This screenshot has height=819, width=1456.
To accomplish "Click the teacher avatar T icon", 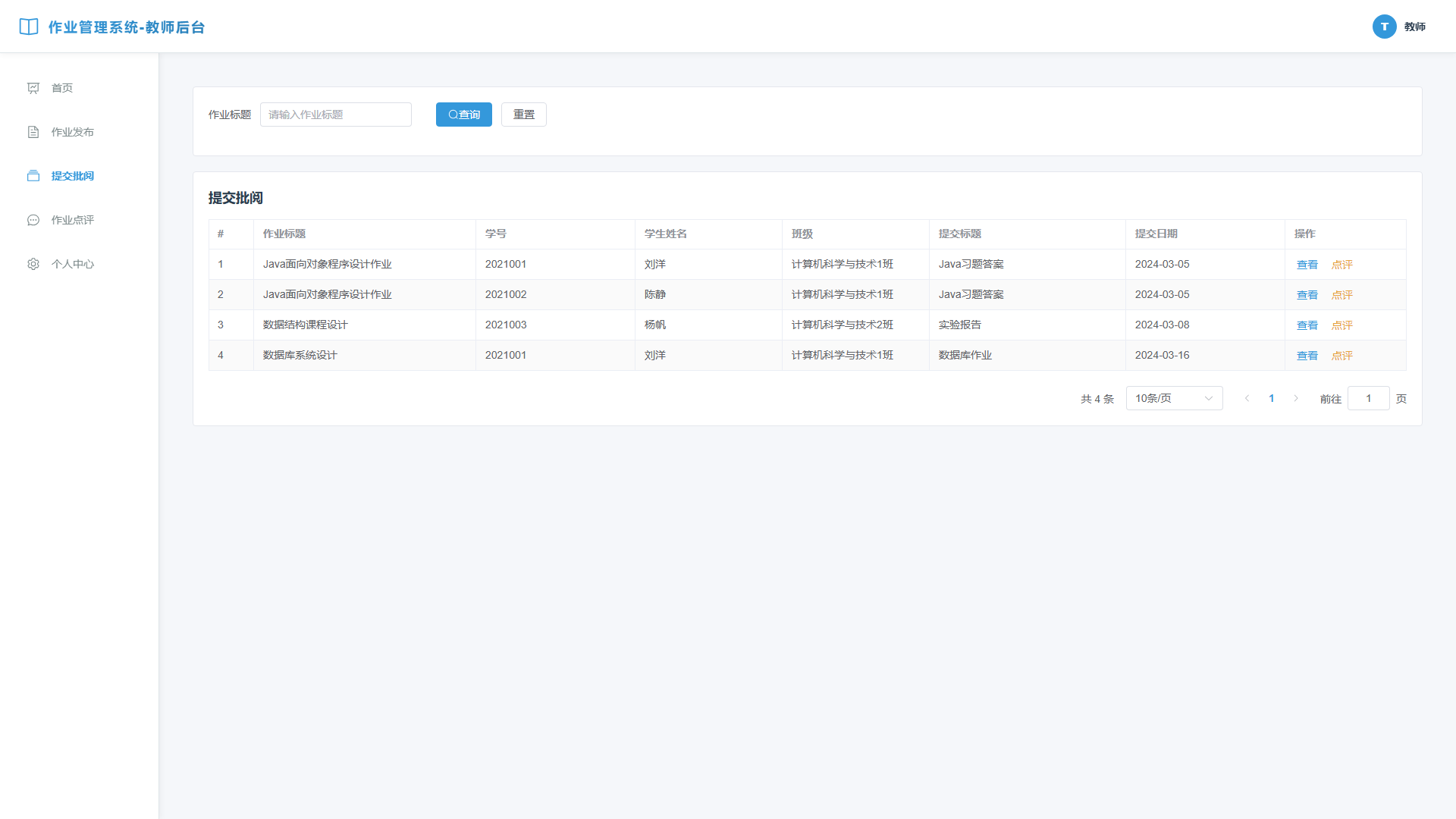I will (x=1384, y=27).
